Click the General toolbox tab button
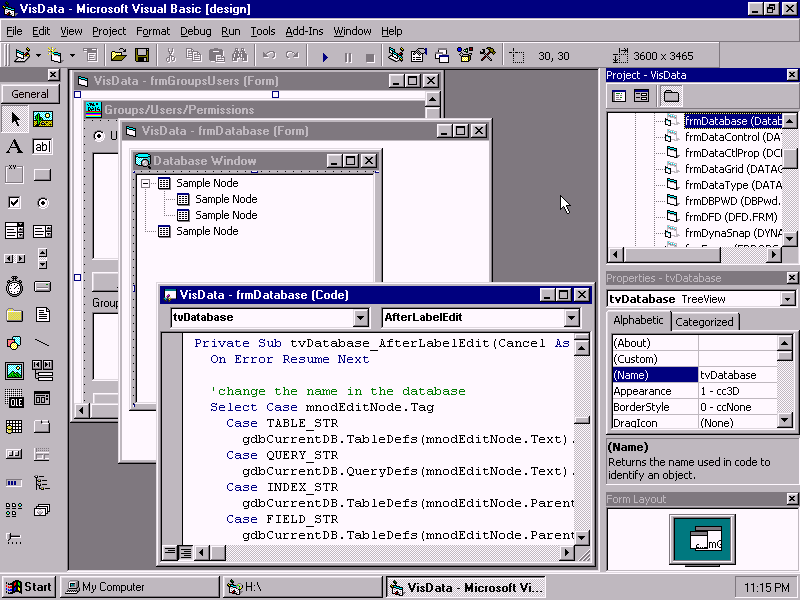The image size is (800, 600). tap(30, 94)
